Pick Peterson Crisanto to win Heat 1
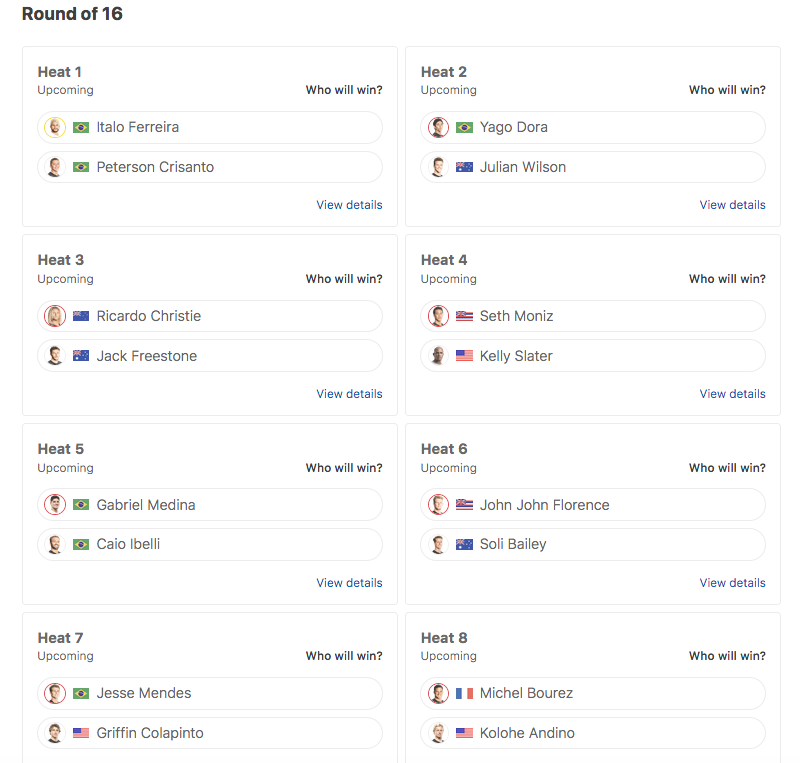Viewport: 800px width, 763px height. pyautogui.click(x=210, y=167)
